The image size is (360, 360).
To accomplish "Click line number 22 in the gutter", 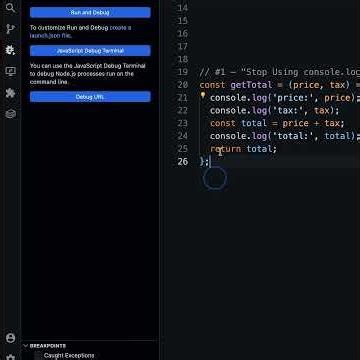I will (x=183, y=110).
